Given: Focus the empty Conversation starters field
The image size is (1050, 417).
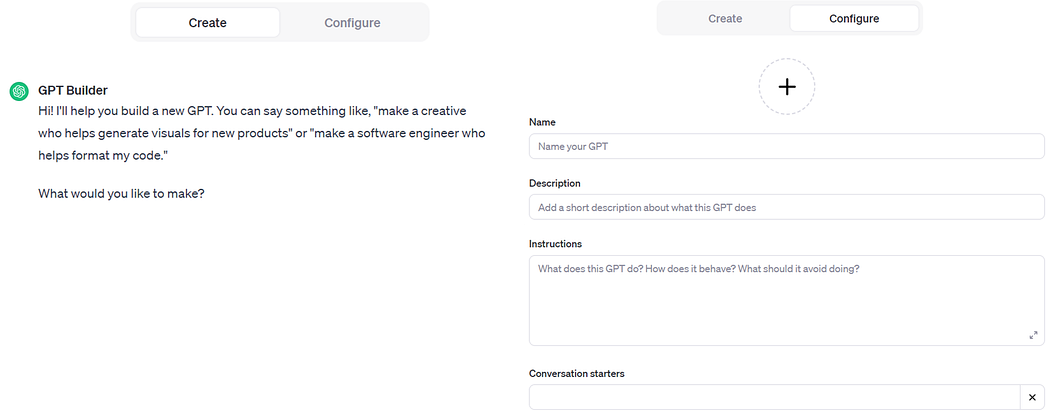Looking at the screenshot, I should [x=772, y=398].
